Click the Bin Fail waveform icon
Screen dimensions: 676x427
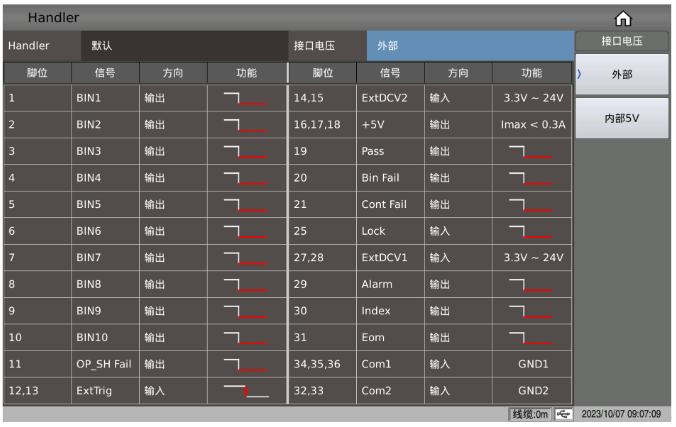[x=531, y=178]
